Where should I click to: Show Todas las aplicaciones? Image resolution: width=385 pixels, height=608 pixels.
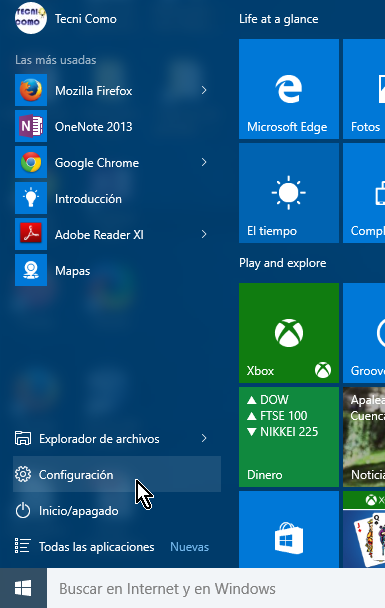[x=97, y=546]
